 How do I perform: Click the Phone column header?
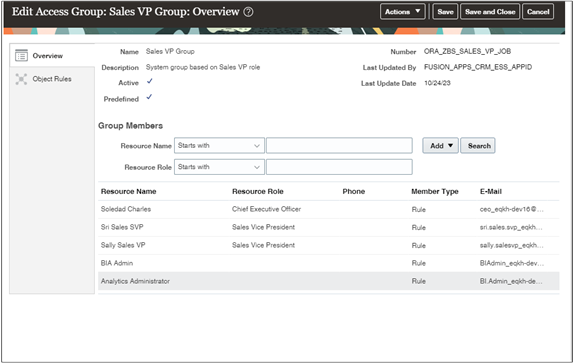point(354,191)
